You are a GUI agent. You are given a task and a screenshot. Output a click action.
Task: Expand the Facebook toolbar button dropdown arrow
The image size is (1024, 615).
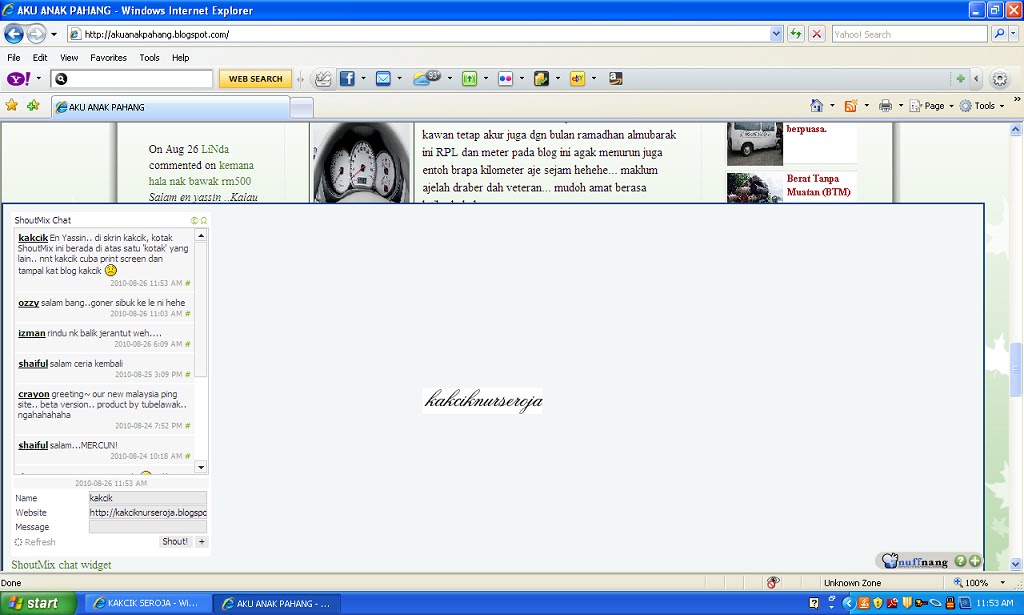pyautogui.click(x=364, y=79)
